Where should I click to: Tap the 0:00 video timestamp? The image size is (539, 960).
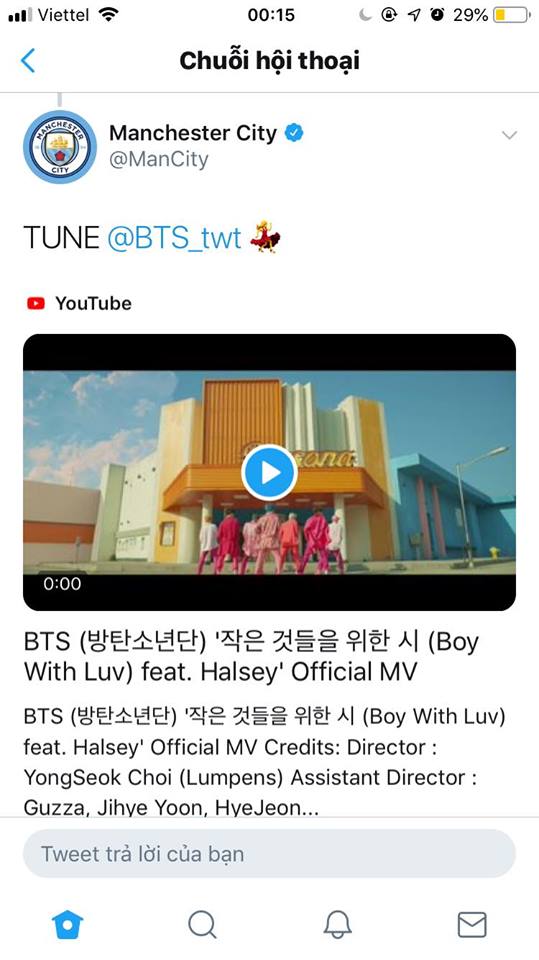[62, 583]
